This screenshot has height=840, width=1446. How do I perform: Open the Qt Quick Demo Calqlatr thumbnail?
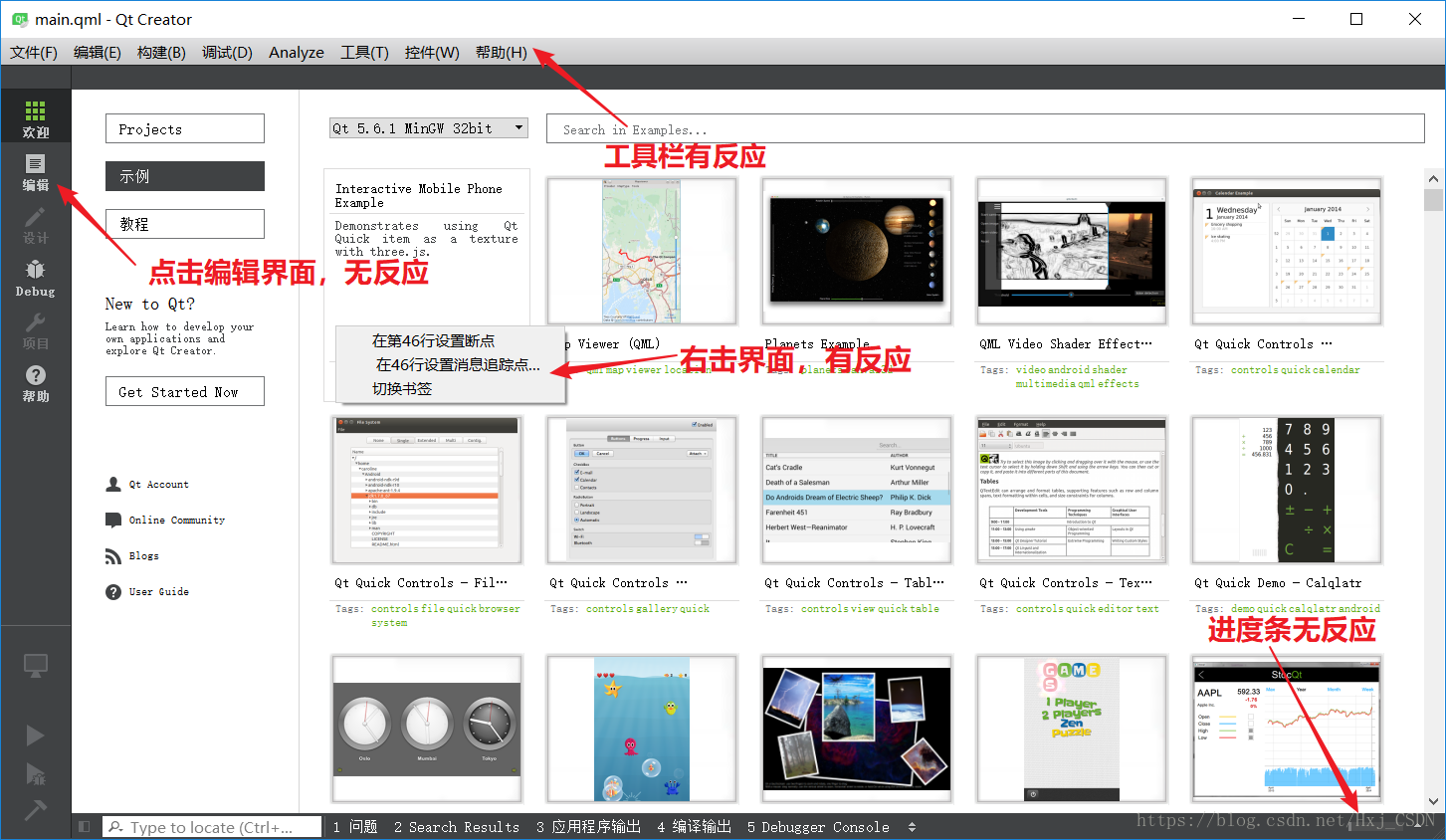coord(1287,490)
